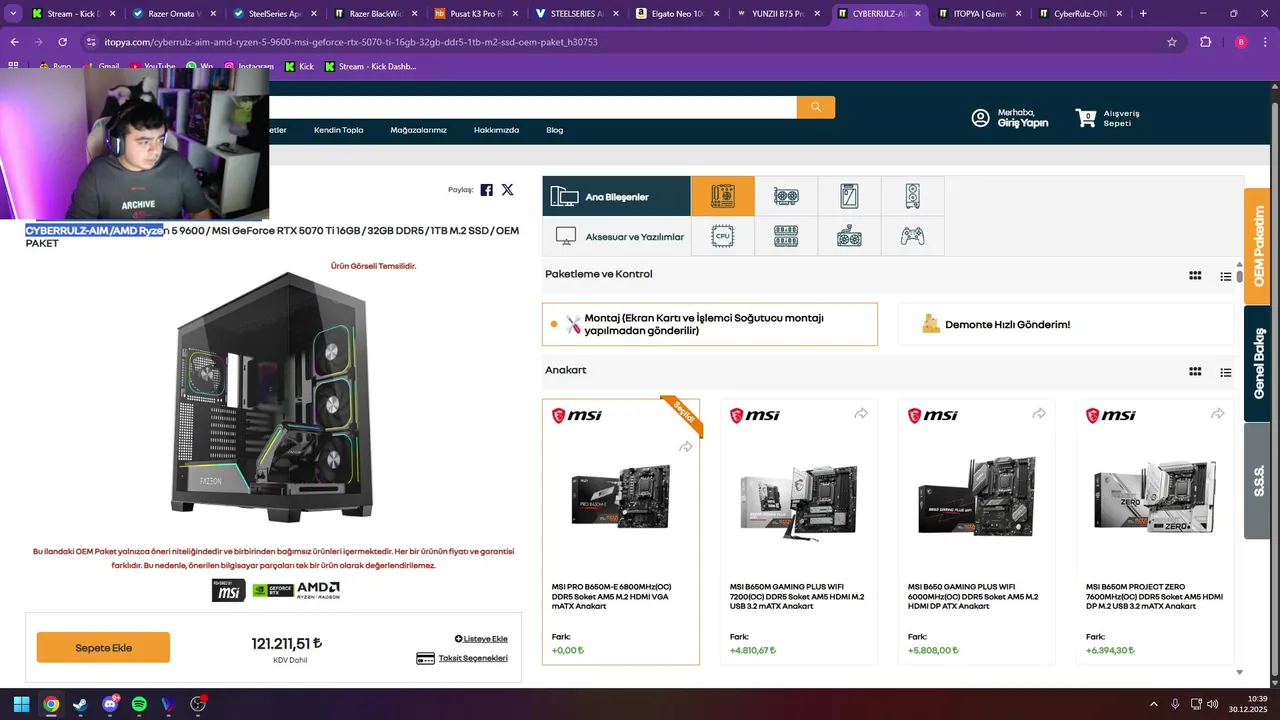The width and height of the screenshot is (1280, 720).
Task: Open Spotify from the taskbar
Action: click(x=139, y=704)
